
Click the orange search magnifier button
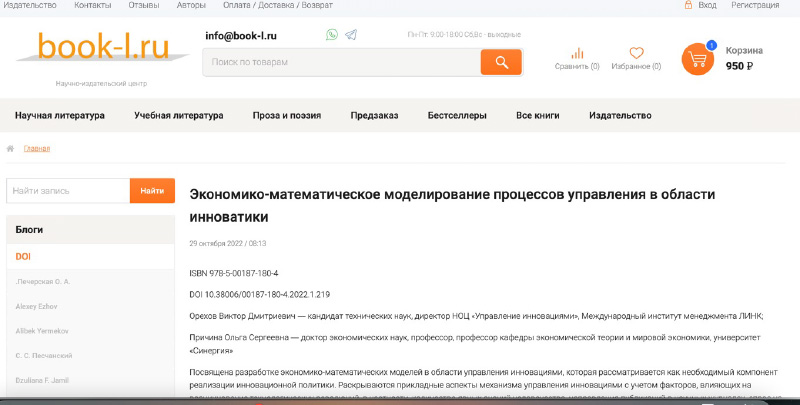[501, 62]
